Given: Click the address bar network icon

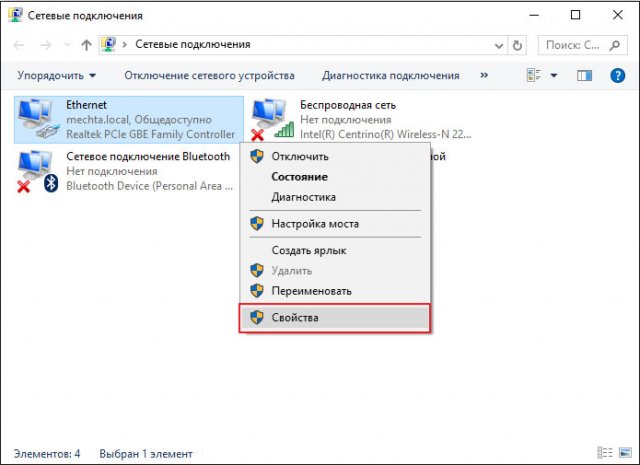Looking at the screenshot, I should pyautogui.click(x=109, y=44).
